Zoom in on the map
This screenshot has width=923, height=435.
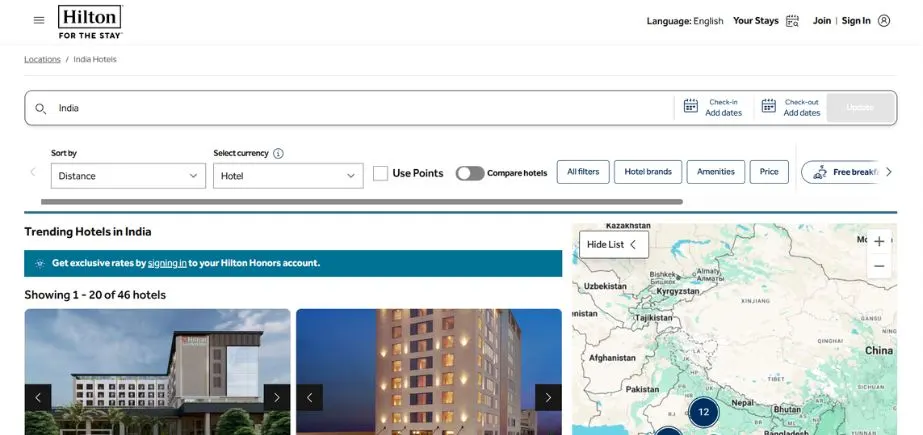(879, 241)
